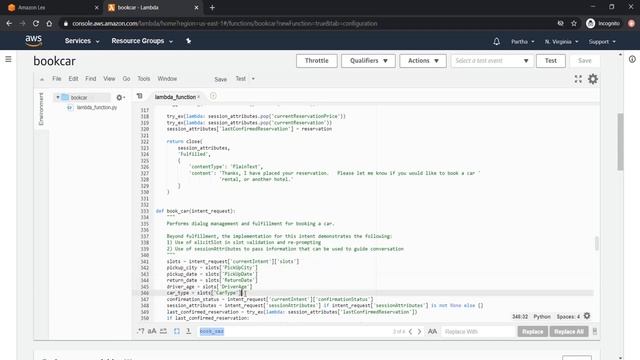
Task: Close the lambda_function tab
Action: [199, 97]
